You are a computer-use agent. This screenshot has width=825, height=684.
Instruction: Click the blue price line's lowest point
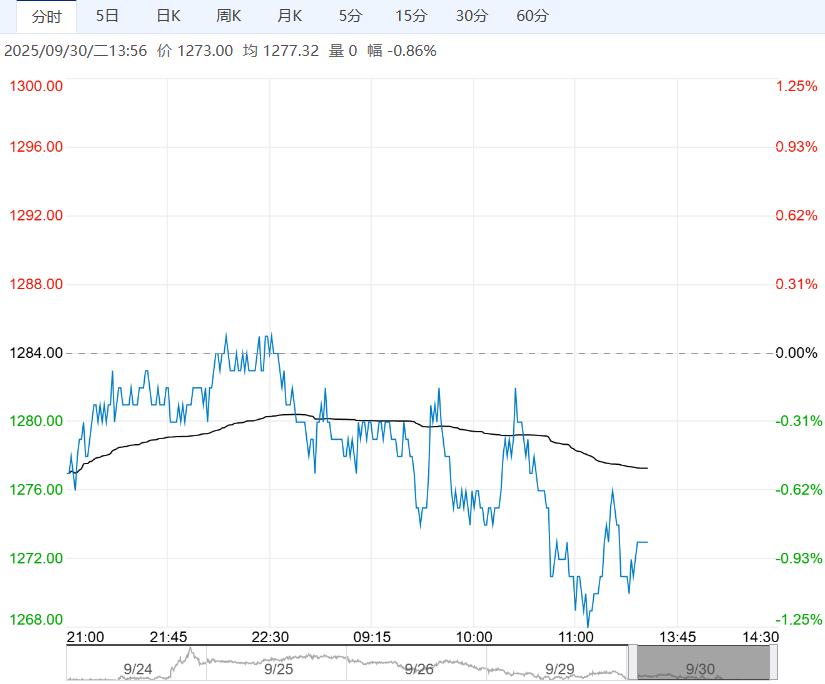(587, 626)
